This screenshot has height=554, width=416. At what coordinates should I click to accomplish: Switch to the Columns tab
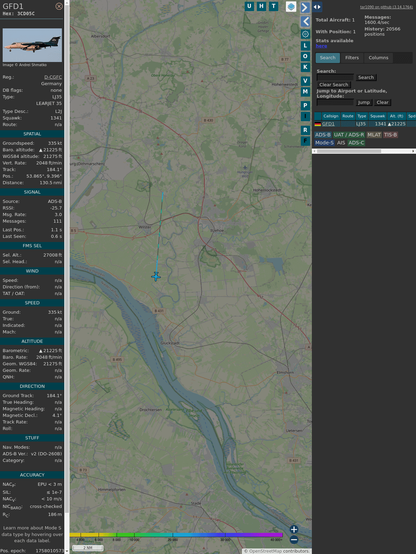[378, 58]
